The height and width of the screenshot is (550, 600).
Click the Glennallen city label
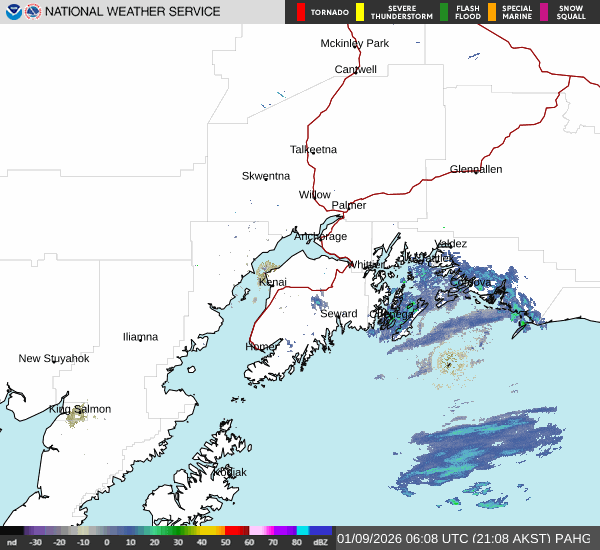(475, 170)
